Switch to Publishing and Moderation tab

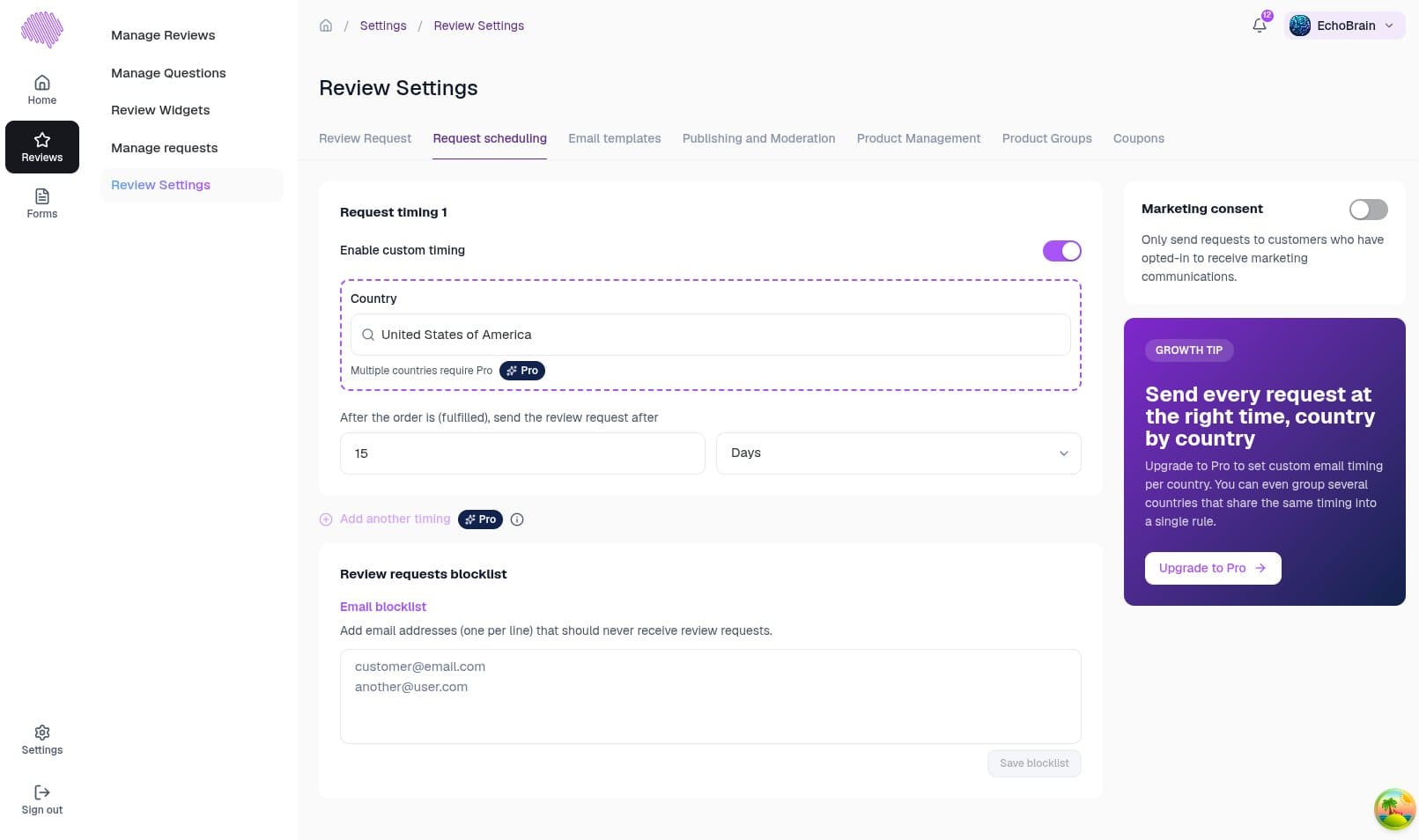(x=758, y=138)
